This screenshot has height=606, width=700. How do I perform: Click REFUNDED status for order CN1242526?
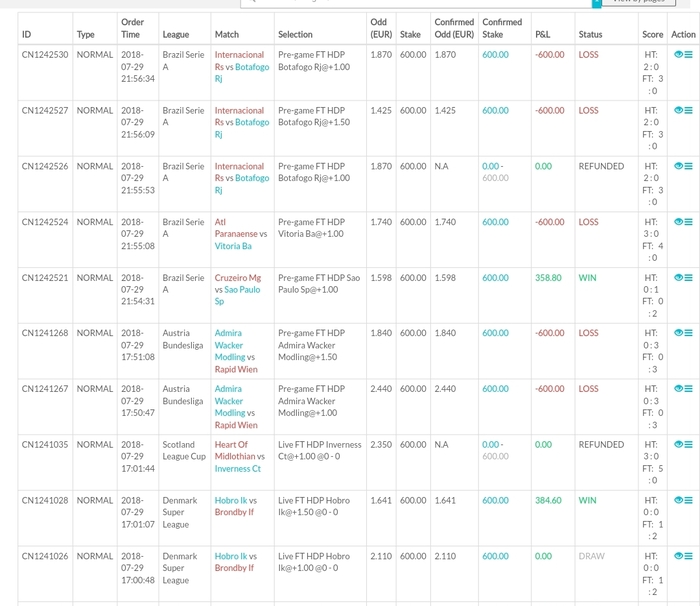pos(601,166)
